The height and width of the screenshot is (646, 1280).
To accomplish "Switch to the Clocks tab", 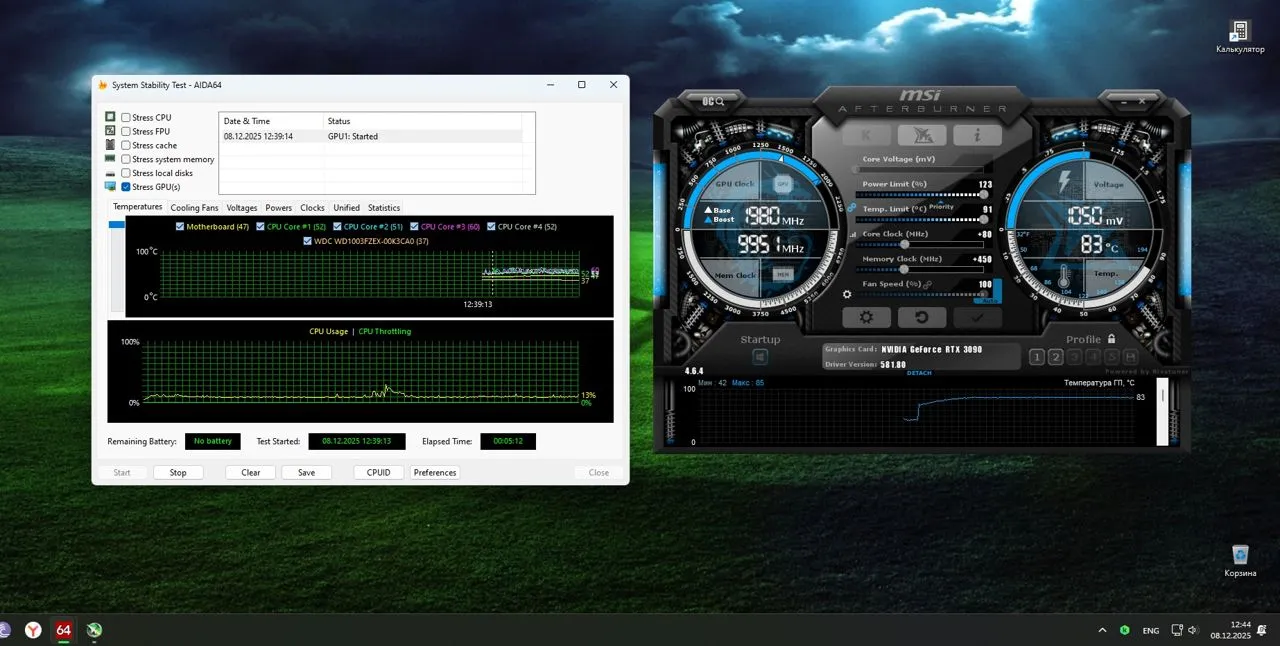I will click(x=313, y=208).
